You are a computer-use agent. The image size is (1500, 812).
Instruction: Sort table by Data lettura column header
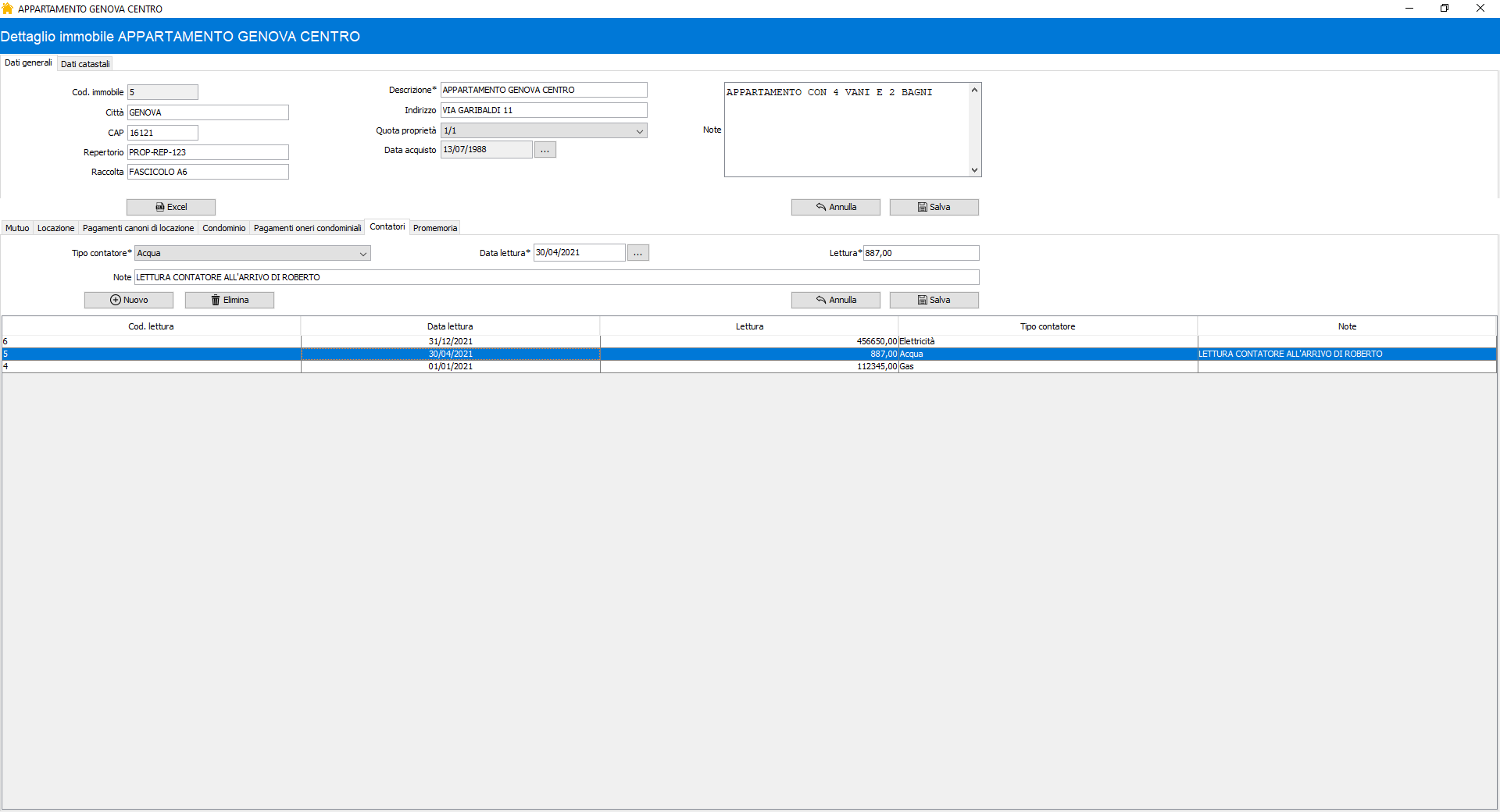tap(450, 326)
